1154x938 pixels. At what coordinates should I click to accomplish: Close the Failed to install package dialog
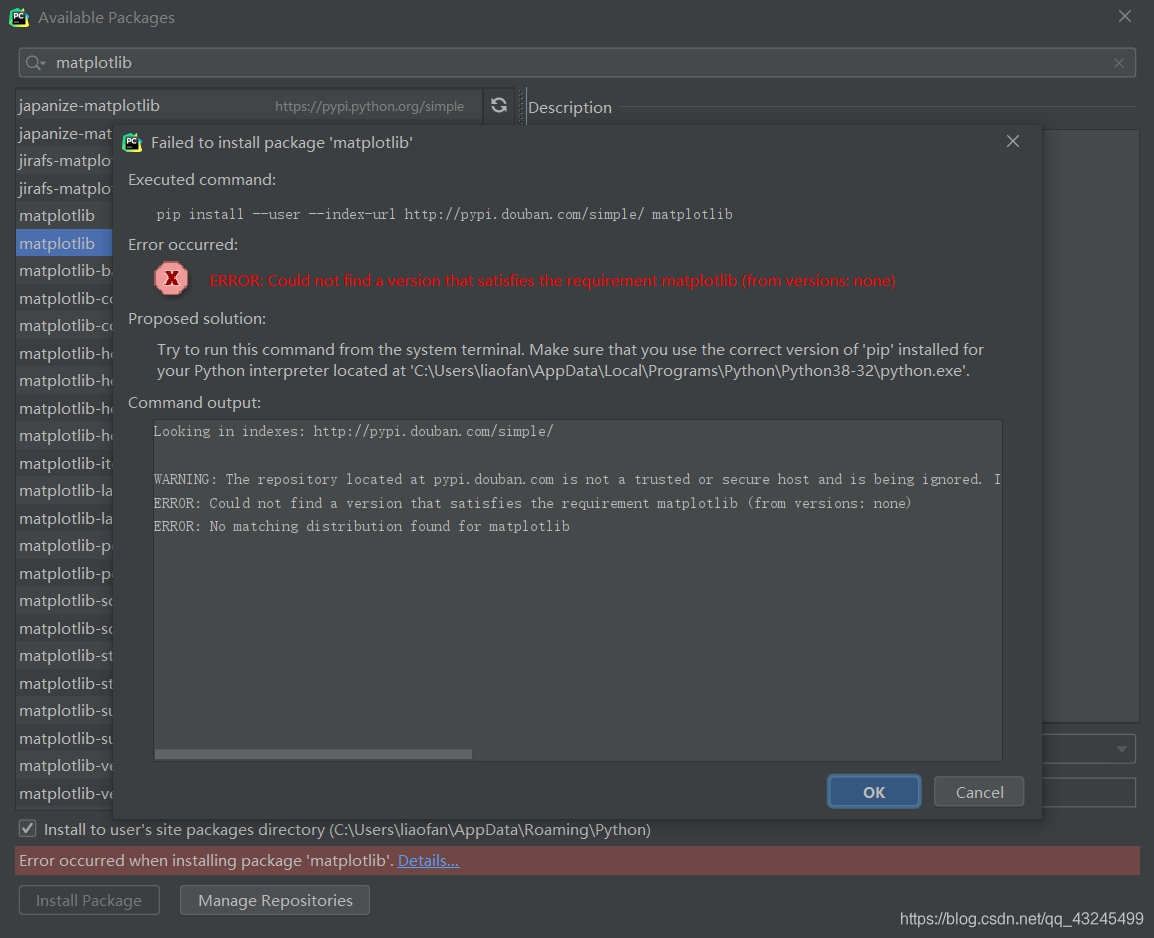pyautogui.click(x=1013, y=141)
